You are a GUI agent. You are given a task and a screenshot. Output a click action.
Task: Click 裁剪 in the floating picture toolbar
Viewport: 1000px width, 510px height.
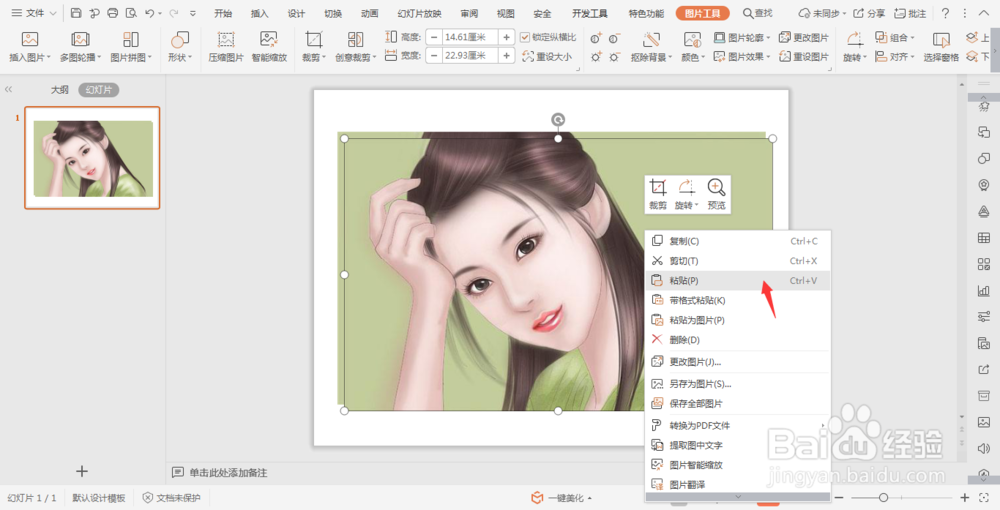(x=658, y=194)
